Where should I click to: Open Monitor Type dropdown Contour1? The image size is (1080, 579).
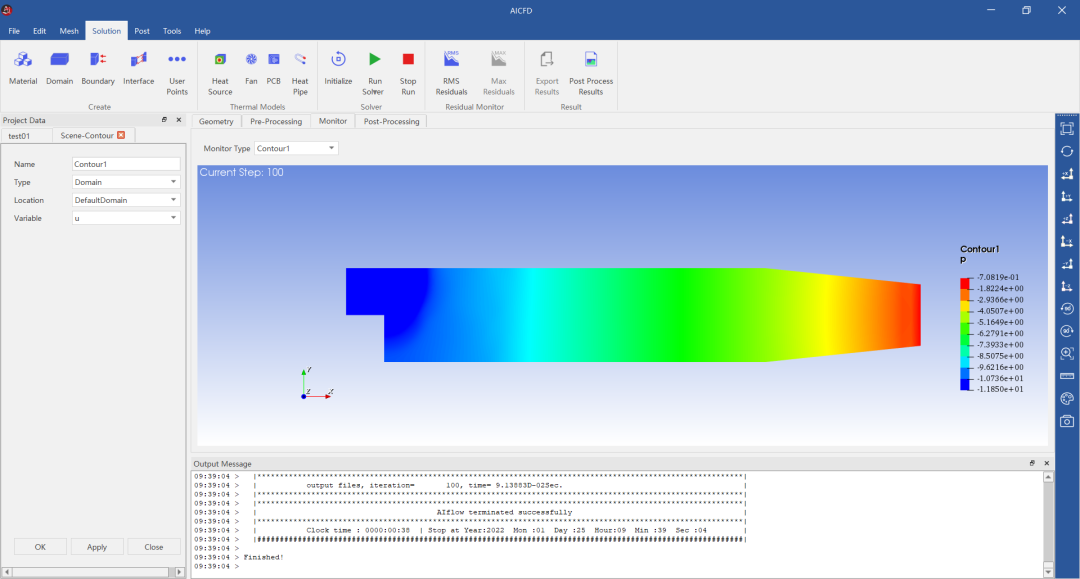coord(296,148)
